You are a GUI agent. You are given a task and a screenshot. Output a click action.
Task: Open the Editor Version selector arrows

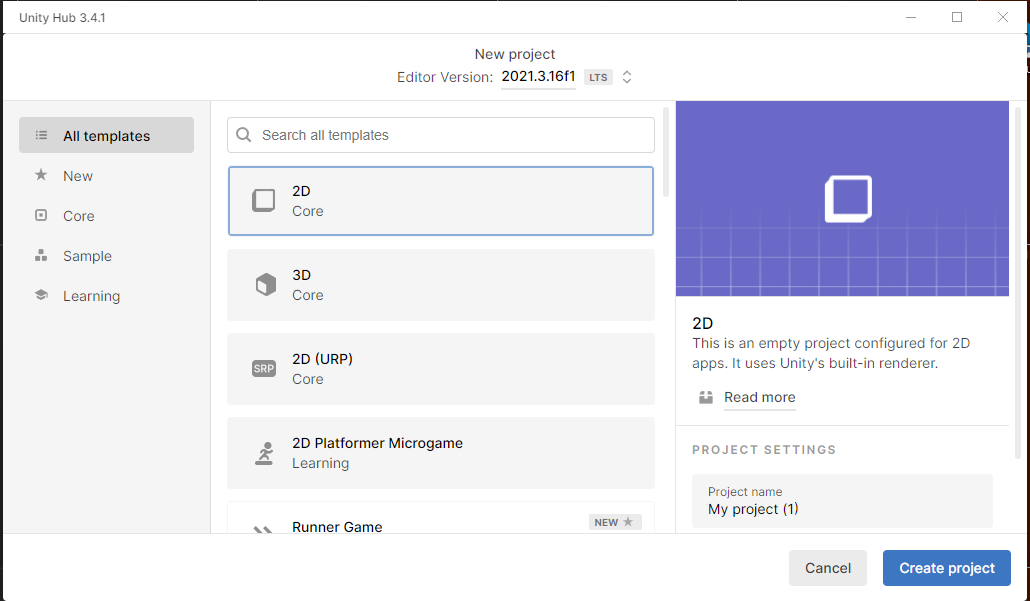[x=627, y=77]
